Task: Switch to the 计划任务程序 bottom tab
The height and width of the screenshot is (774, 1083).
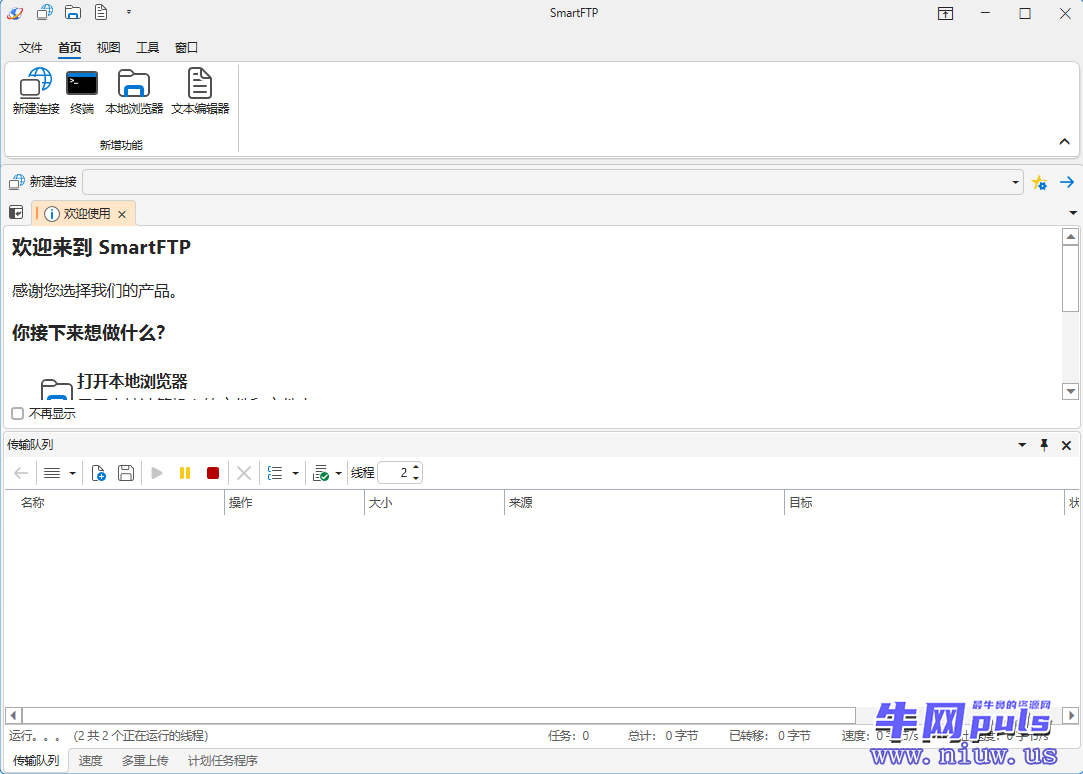Action: click(222, 760)
